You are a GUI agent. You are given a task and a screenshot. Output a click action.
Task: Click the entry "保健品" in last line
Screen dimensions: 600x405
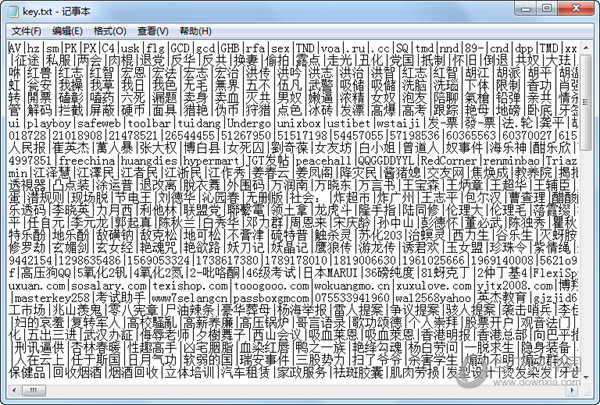pyautogui.click(x=27, y=372)
